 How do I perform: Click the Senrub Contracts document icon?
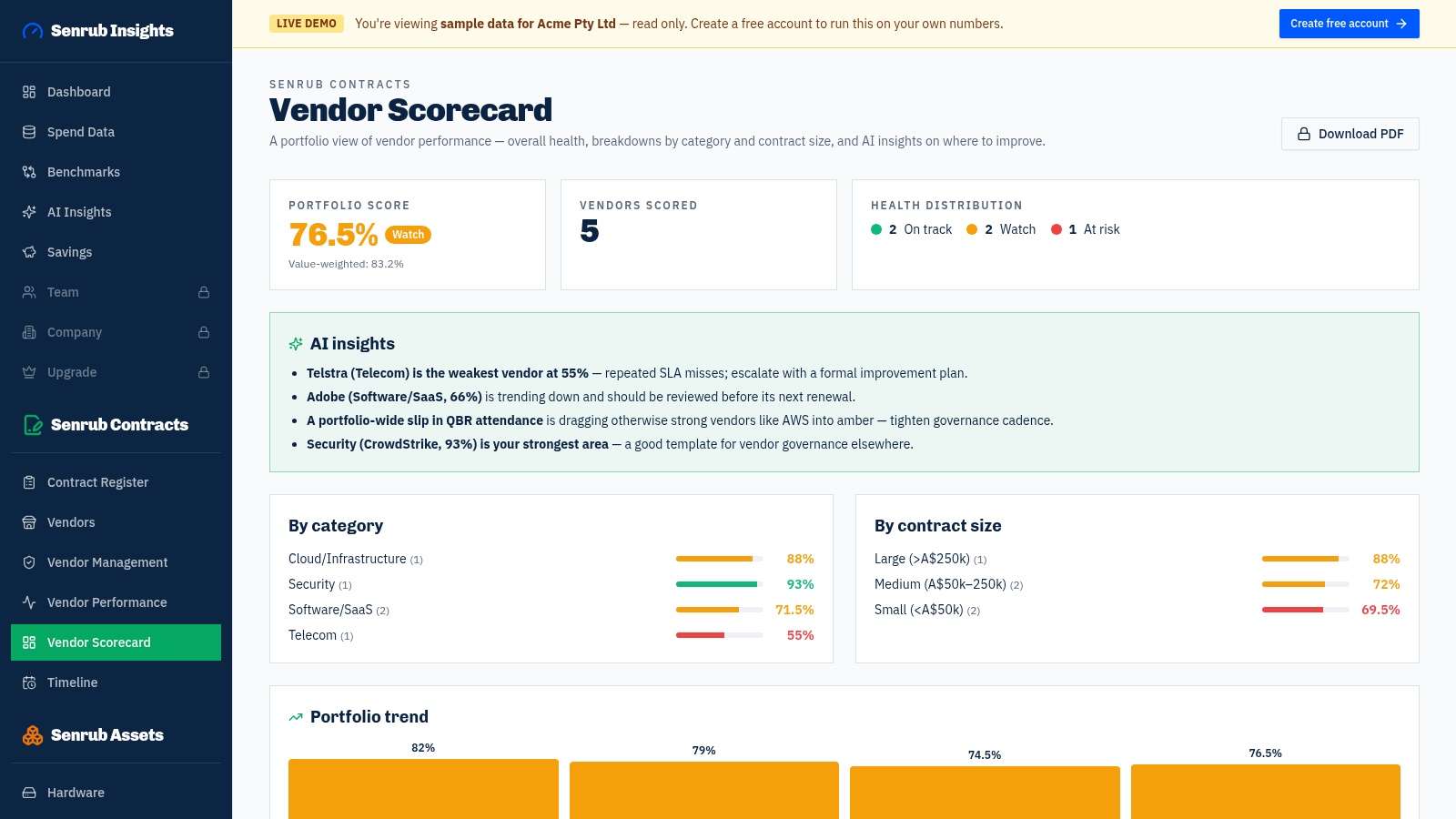pos(33,425)
